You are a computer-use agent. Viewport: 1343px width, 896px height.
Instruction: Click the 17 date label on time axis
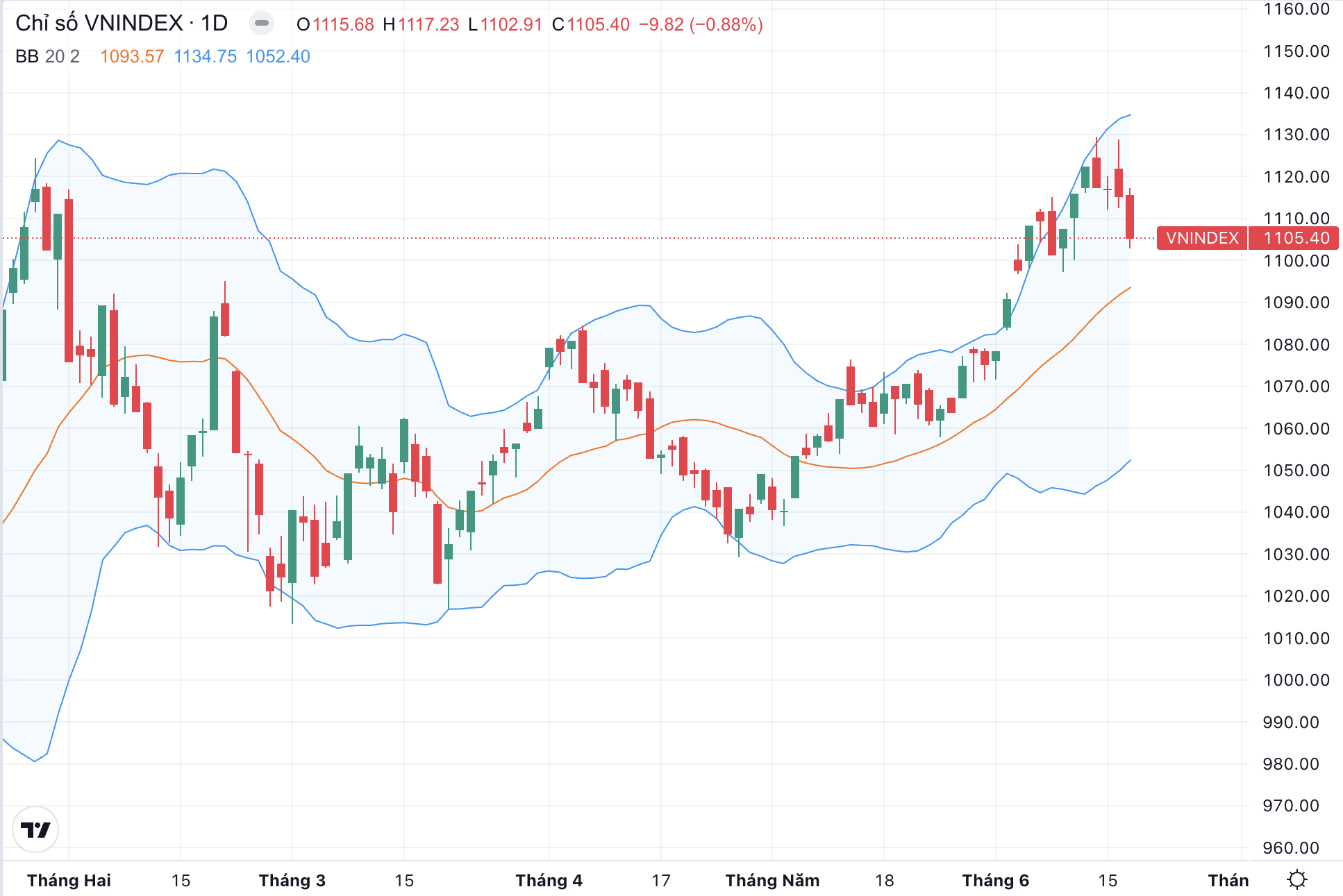pos(661,881)
